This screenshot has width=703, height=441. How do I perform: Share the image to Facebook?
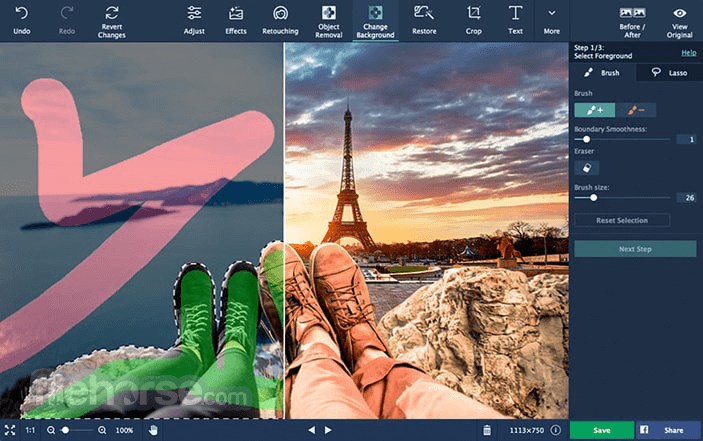click(x=668, y=430)
